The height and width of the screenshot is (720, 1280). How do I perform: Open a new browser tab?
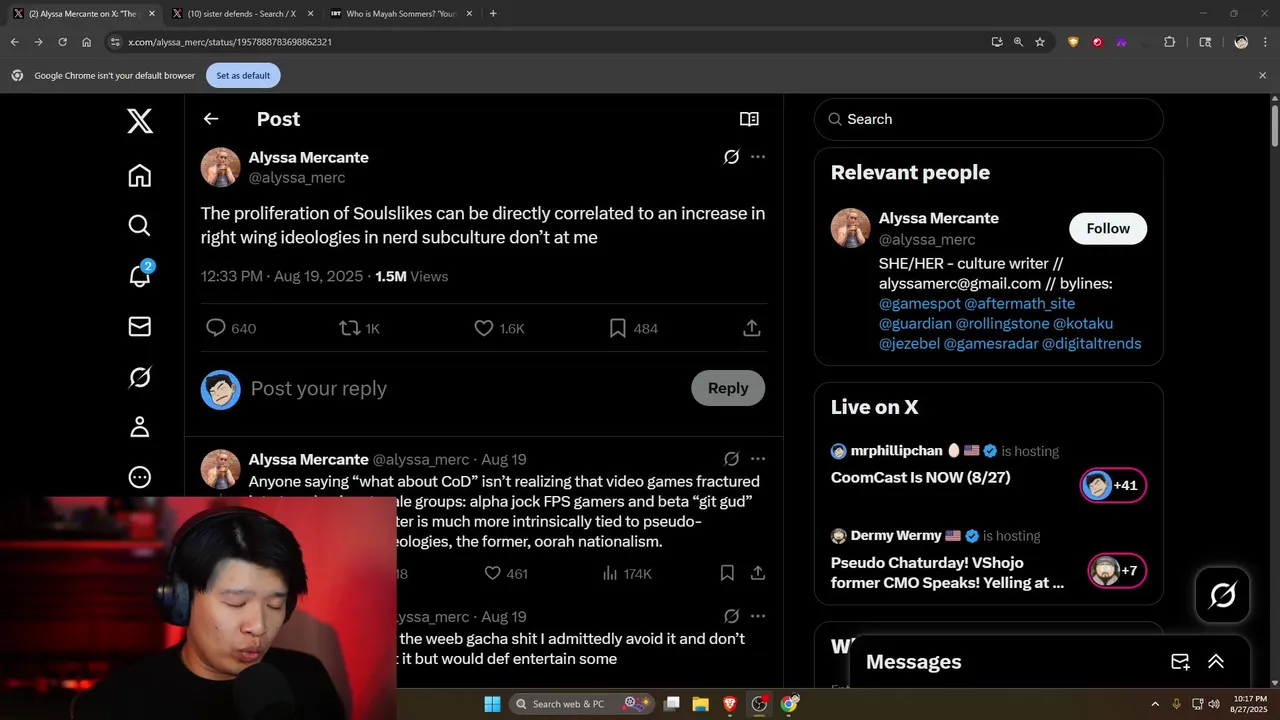493,14
